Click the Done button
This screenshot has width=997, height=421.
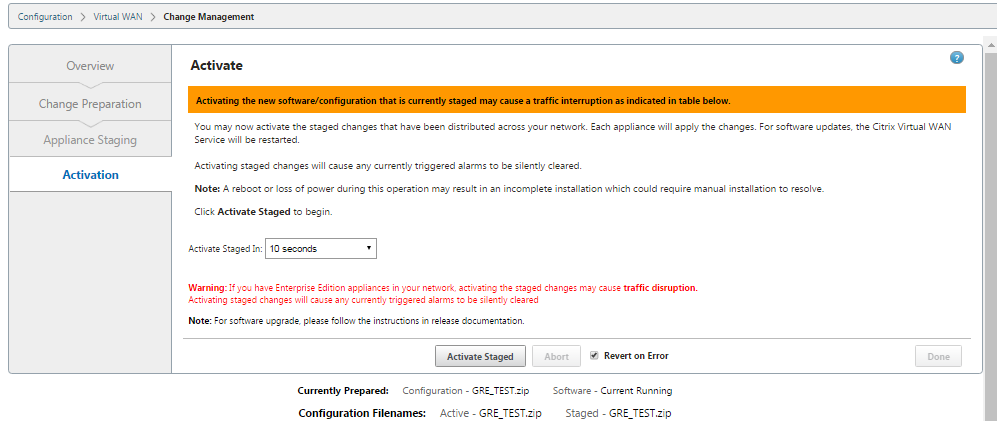pos(939,357)
